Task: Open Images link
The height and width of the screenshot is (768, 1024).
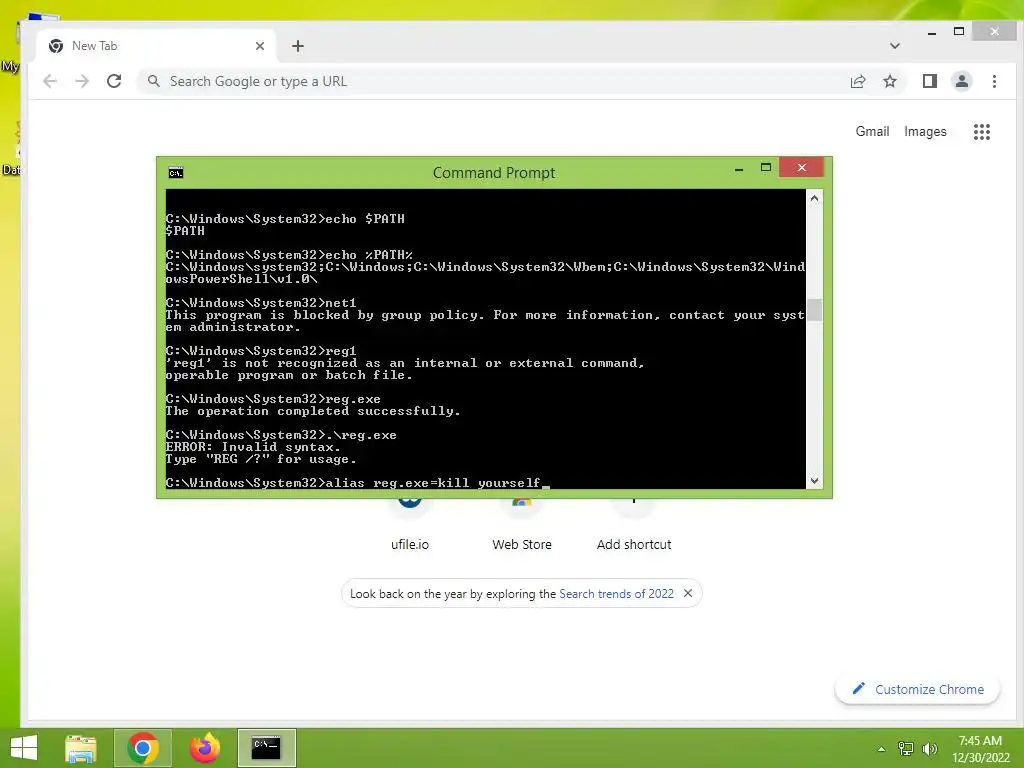Action: (925, 131)
